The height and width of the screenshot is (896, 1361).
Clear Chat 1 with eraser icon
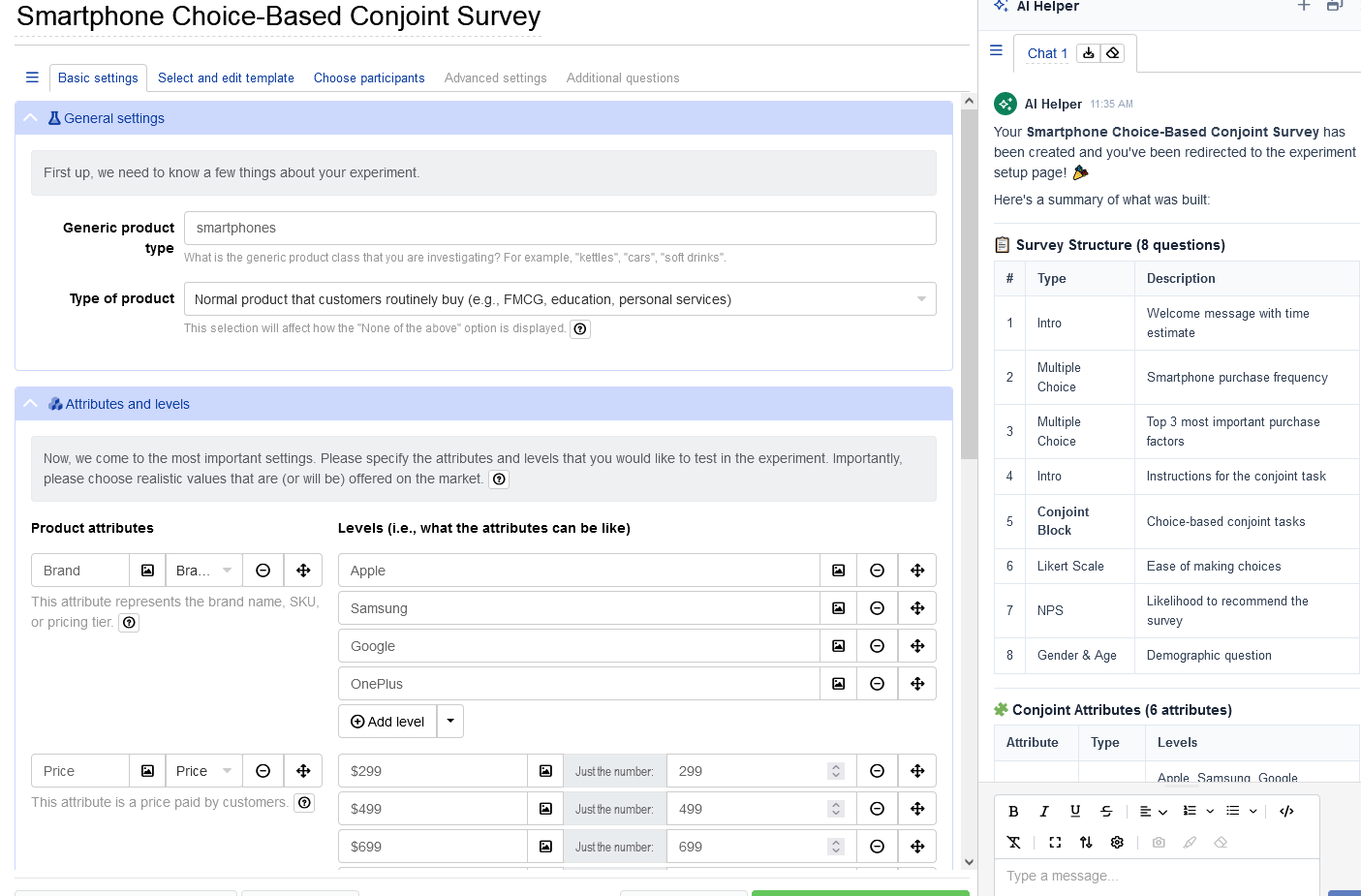tap(1113, 53)
